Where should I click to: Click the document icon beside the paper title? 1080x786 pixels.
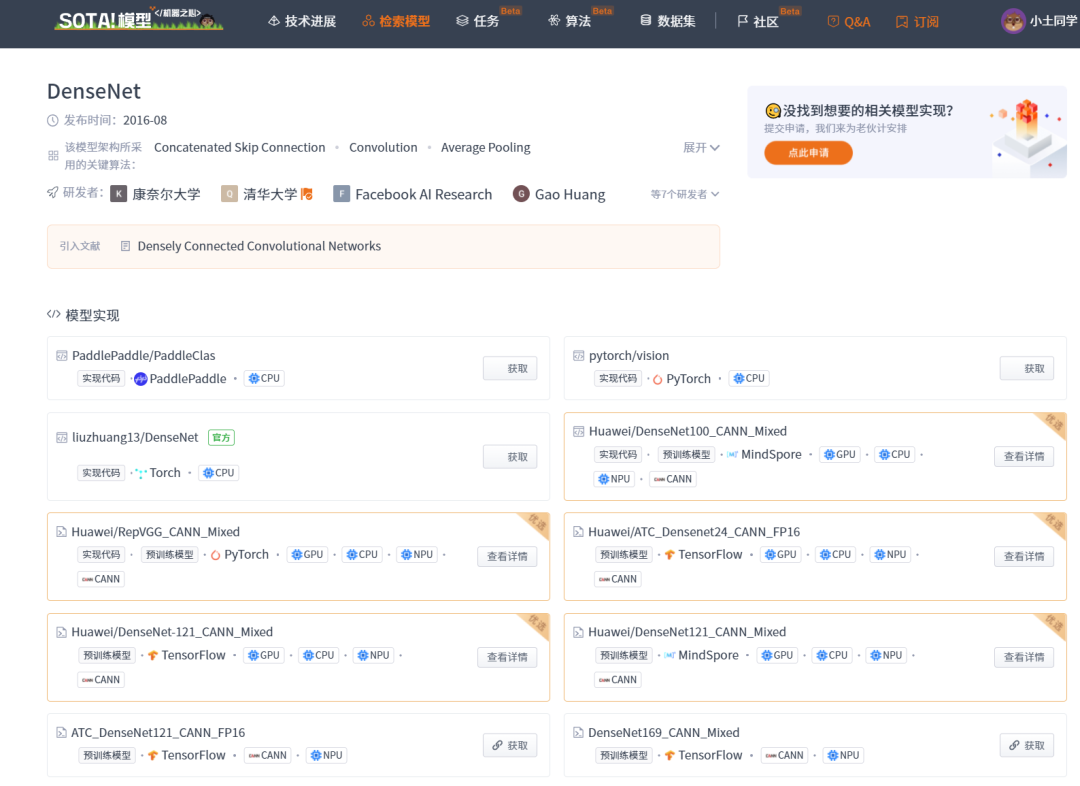pos(125,246)
